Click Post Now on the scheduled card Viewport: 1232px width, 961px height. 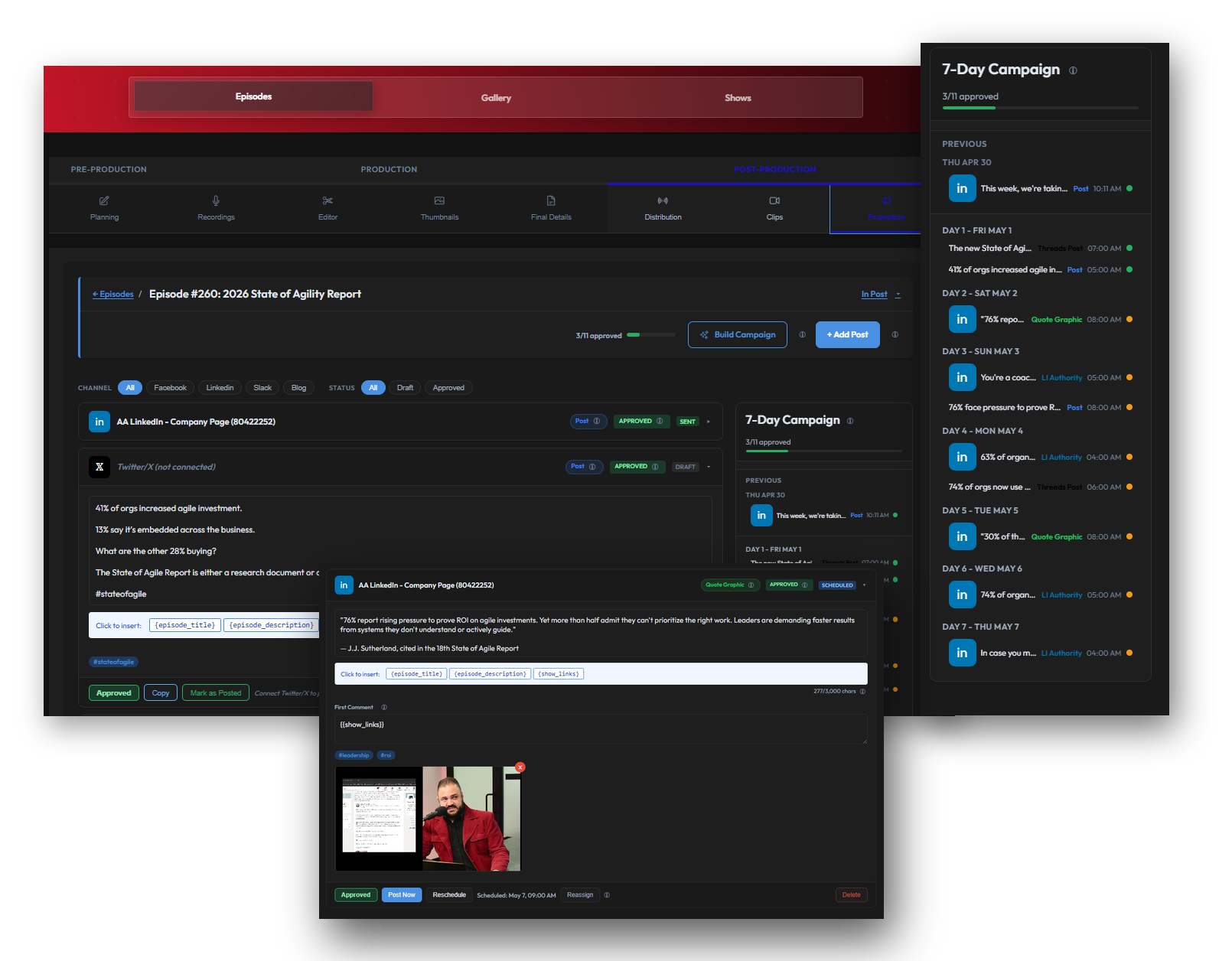402,894
